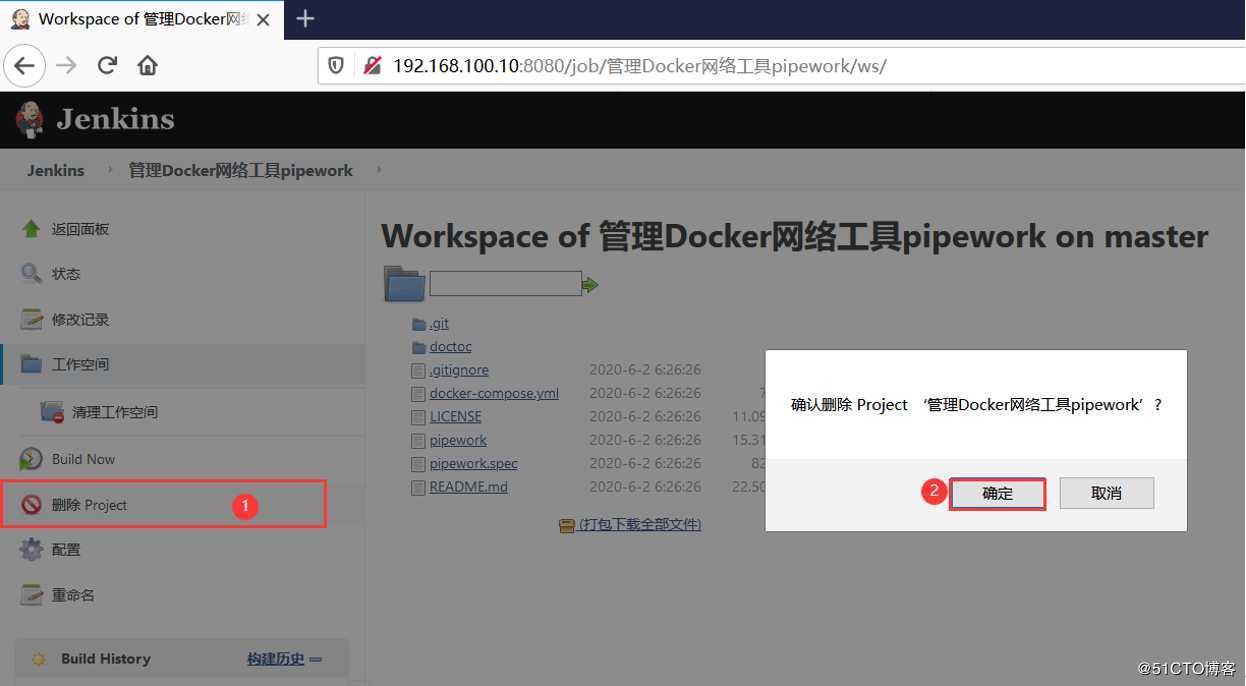Select Build Now in the sidebar

point(83,459)
